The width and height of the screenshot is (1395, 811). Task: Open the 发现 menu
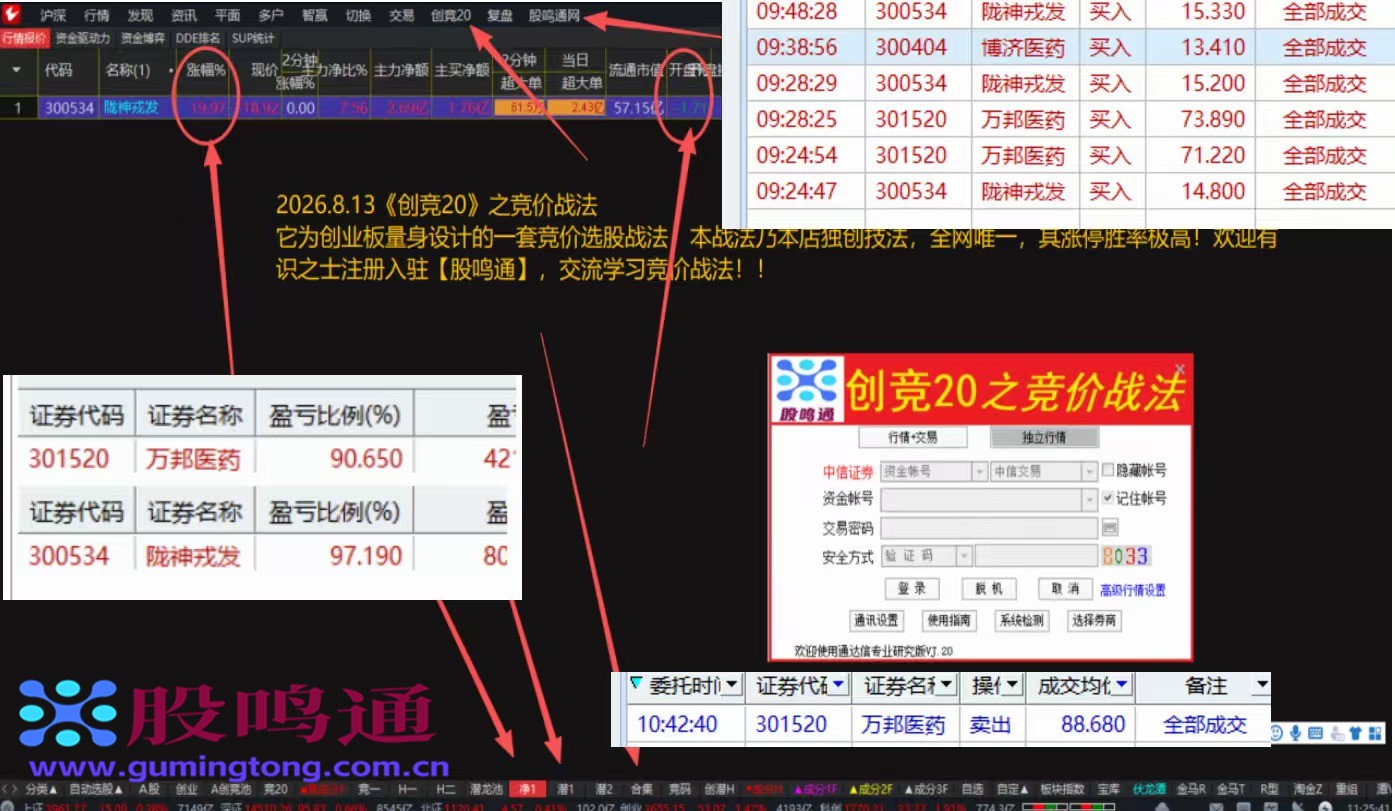pos(140,16)
